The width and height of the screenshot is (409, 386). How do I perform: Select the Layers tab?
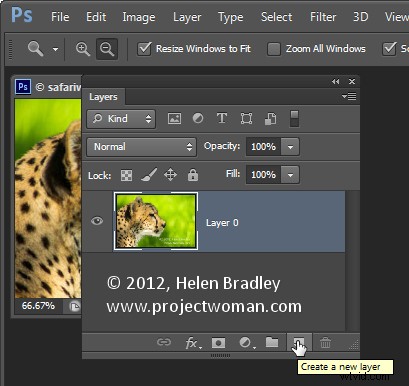(103, 97)
